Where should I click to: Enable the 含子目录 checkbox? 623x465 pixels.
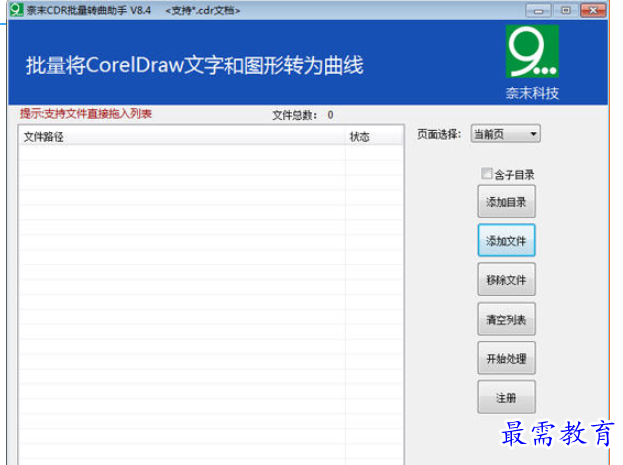[486, 173]
